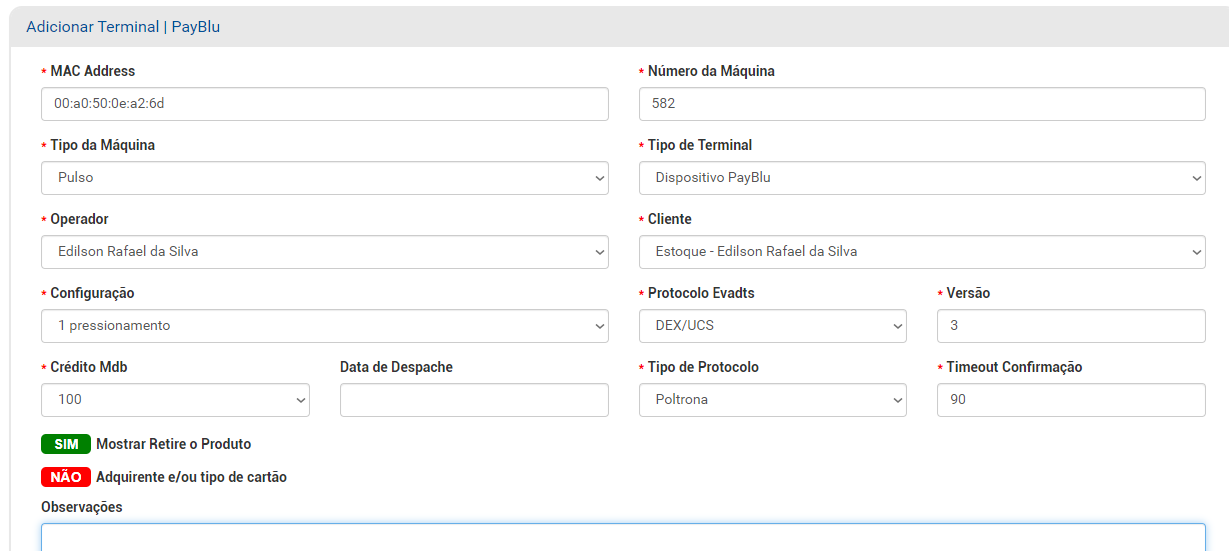Open the Crédito Mdb dropdown

[x=175, y=400]
